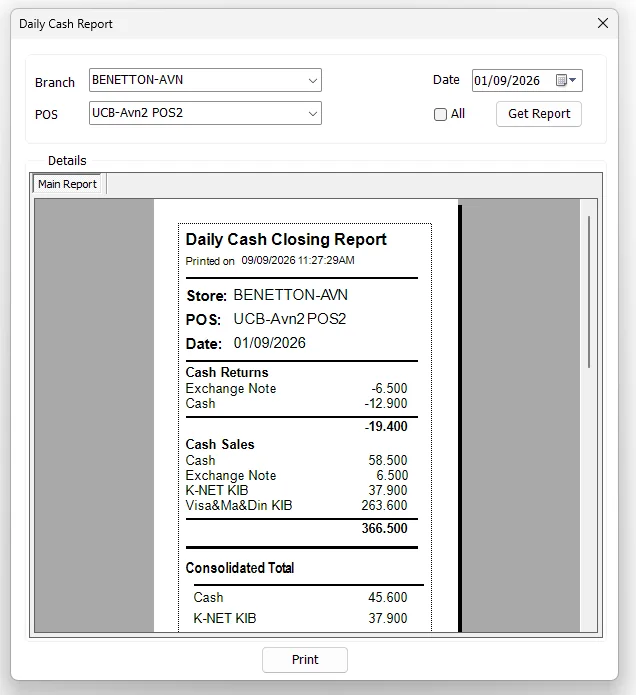Screen dimensions: 636x695
Task: Click the Exchange Note return amount -6.500
Action: tap(389, 388)
